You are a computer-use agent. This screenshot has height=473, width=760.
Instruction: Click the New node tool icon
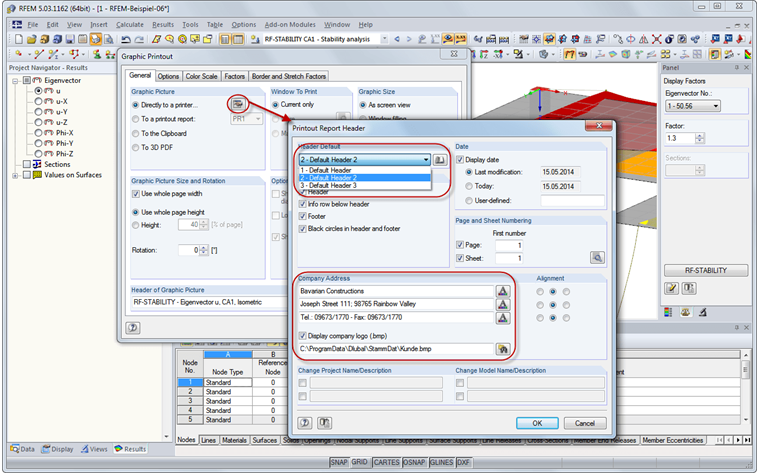coord(18,54)
